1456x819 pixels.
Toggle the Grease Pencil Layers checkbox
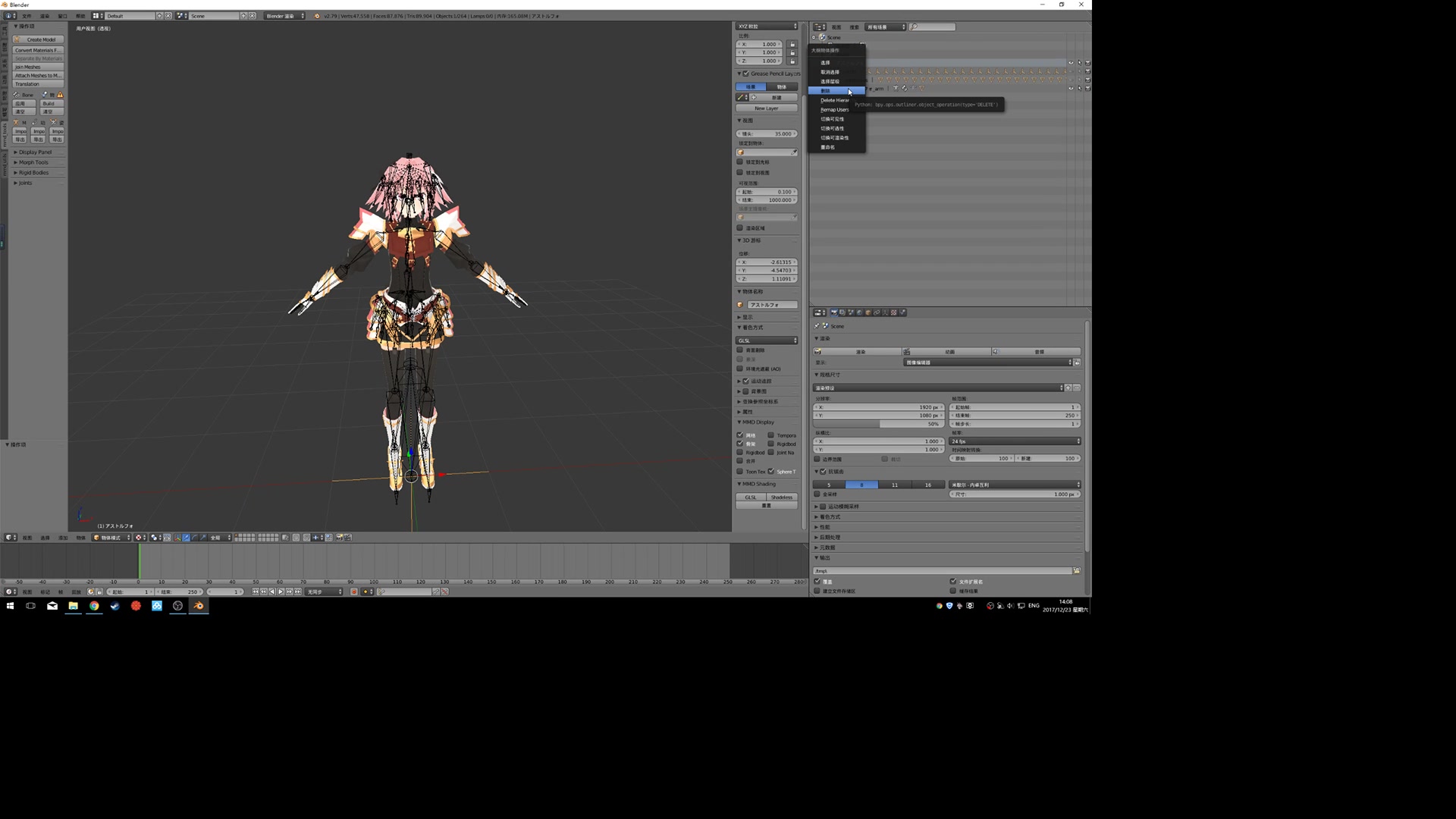[745, 74]
